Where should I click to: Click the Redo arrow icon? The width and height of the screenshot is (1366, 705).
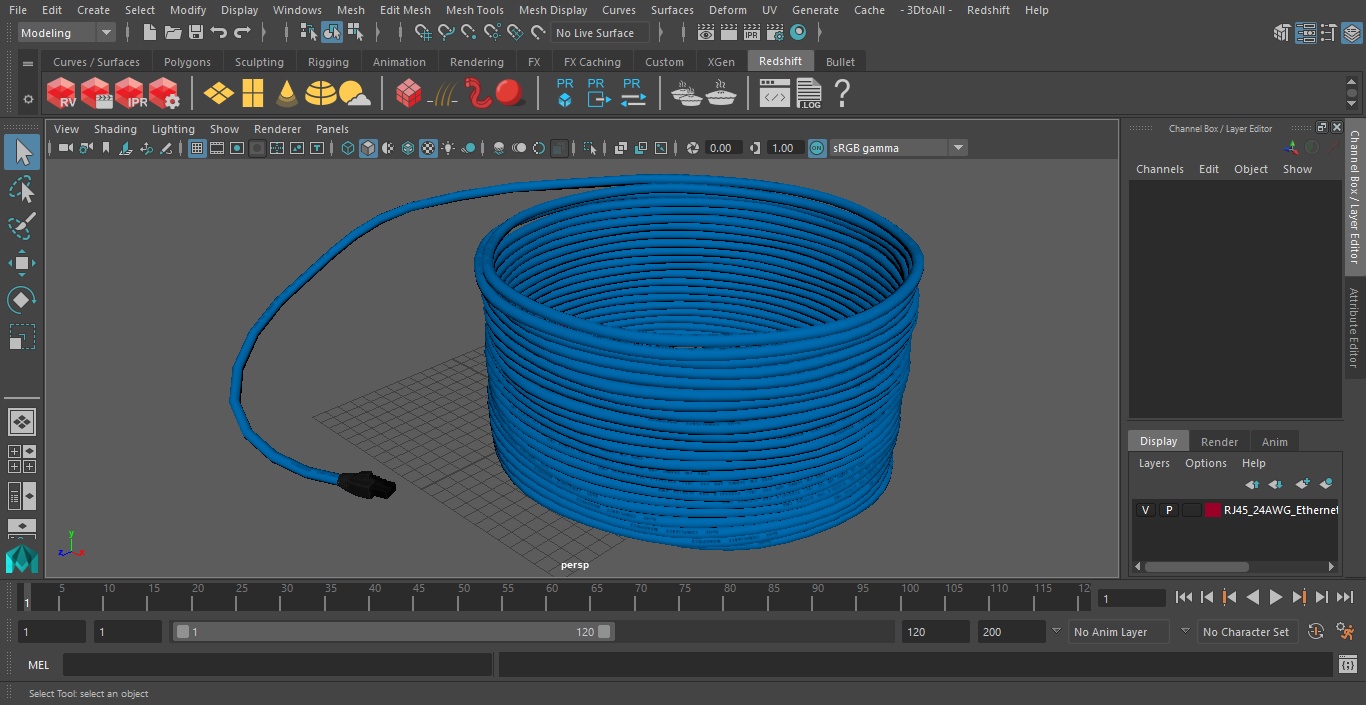pyautogui.click(x=242, y=33)
